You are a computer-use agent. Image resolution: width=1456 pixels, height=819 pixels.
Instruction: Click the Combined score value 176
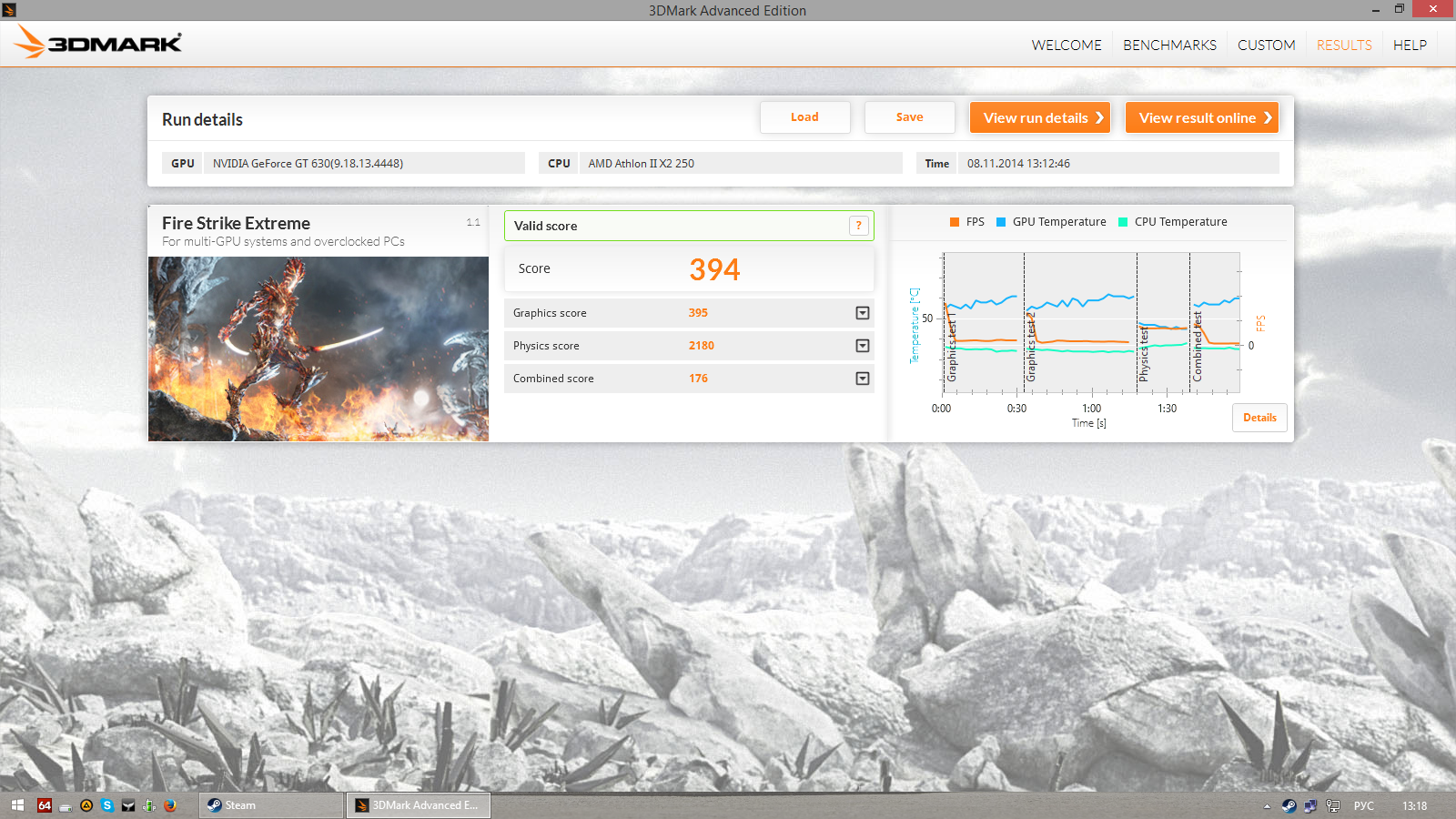click(x=698, y=379)
